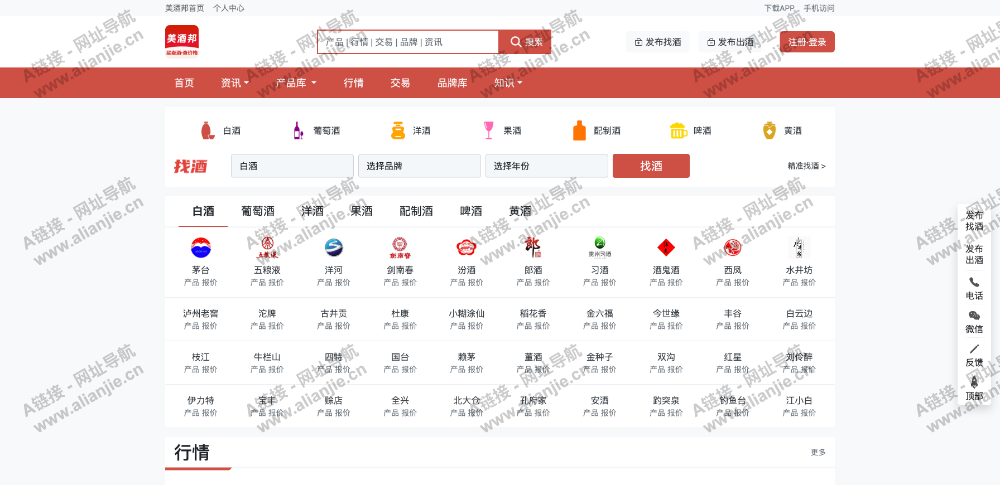This screenshot has height=485, width=1000.
Task: Open the 牛栏山 brand name
Action: point(267,357)
